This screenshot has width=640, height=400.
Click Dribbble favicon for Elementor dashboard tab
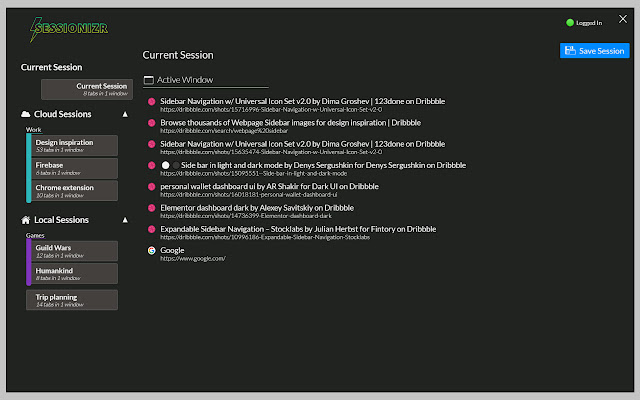click(151, 208)
